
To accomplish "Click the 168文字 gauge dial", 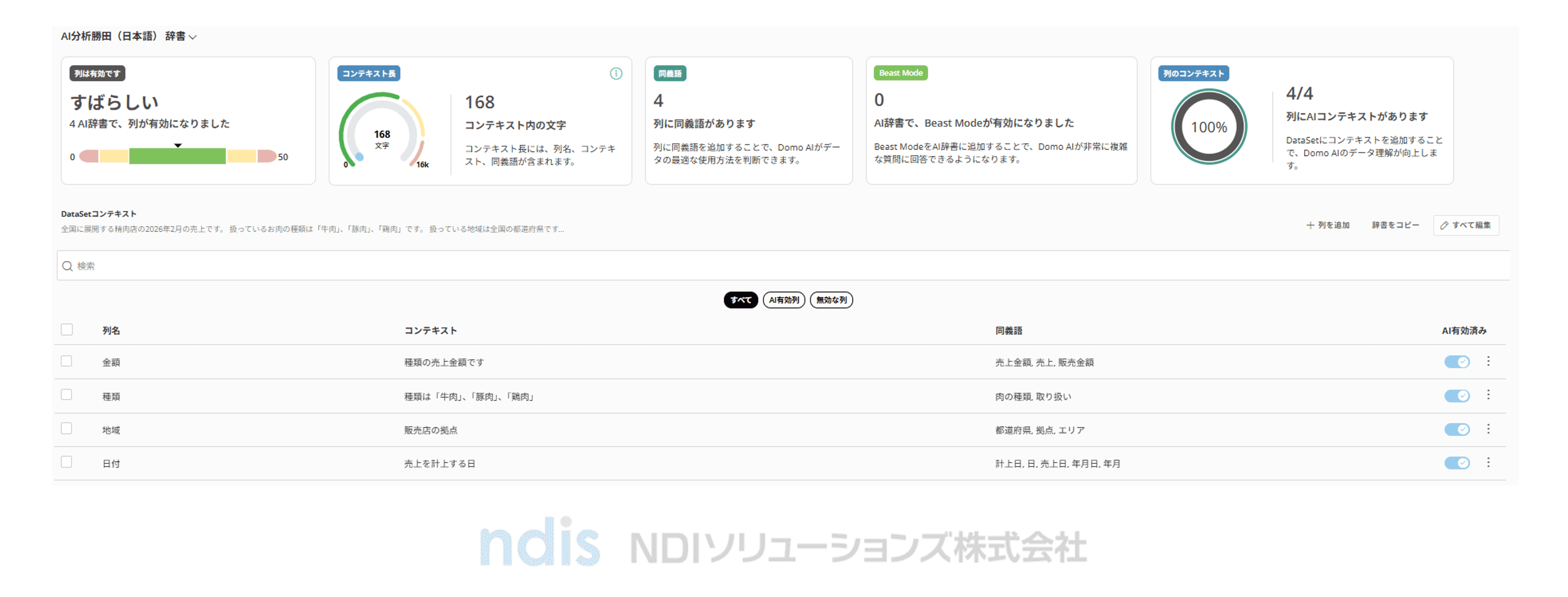I will tap(381, 131).
